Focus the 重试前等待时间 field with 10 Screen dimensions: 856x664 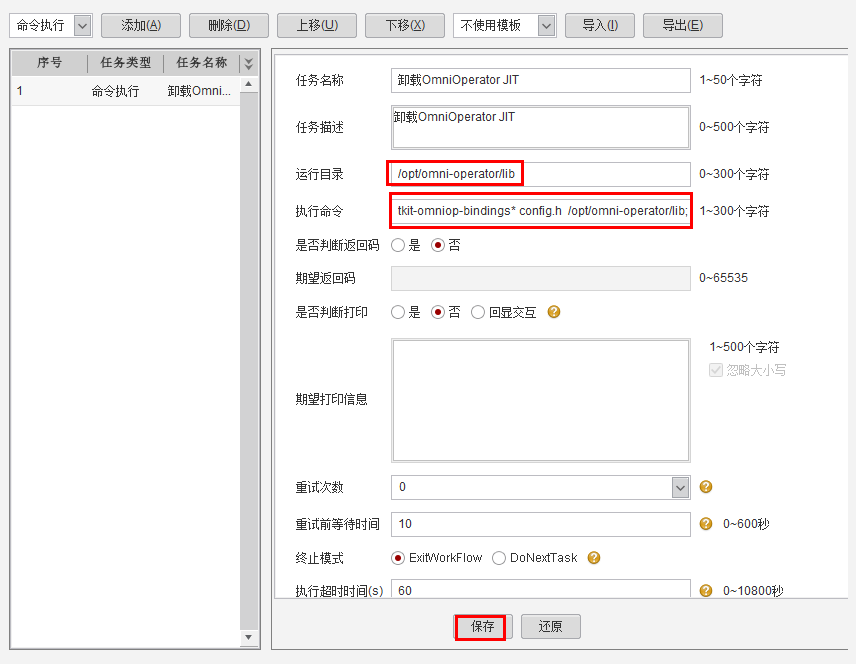pyautogui.click(x=540, y=524)
